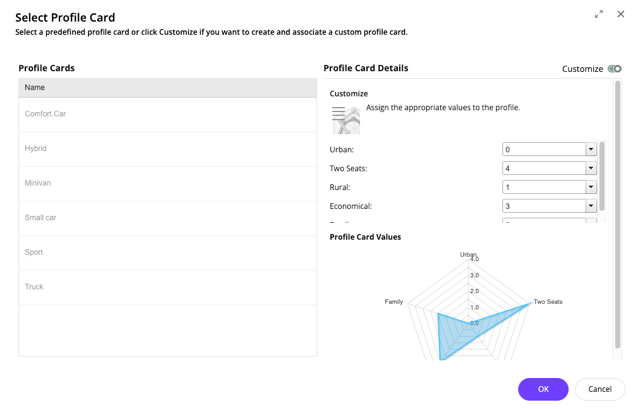The height and width of the screenshot is (409, 640).
Task: Open the Rural value dropdown arrow
Action: (x=591, y=187)
